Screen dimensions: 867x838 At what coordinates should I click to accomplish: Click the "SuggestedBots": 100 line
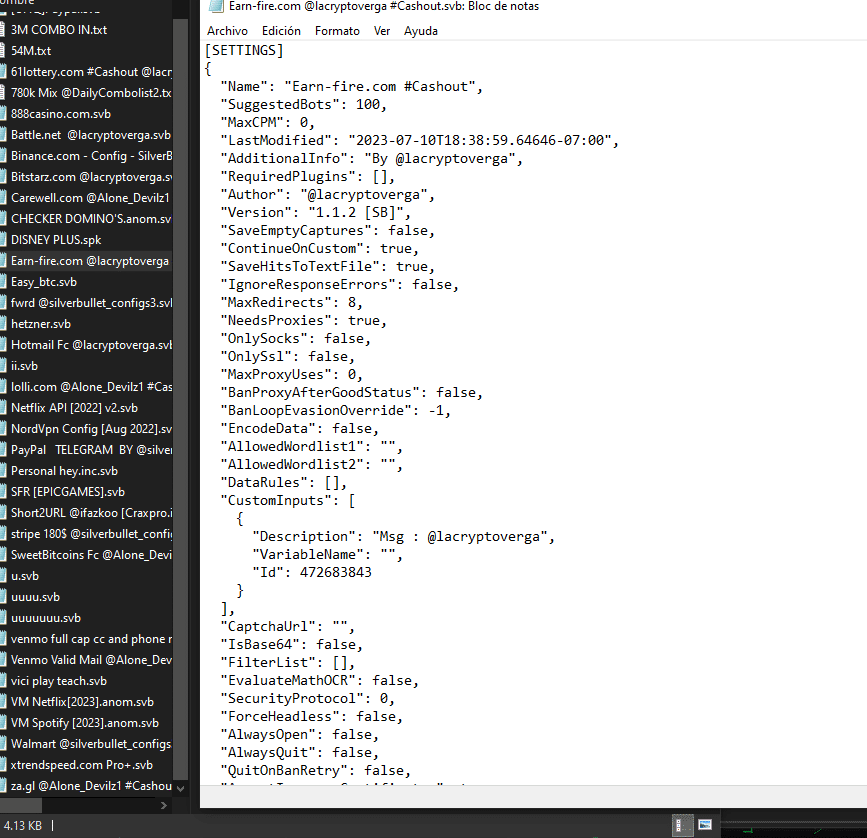point(304,104)
